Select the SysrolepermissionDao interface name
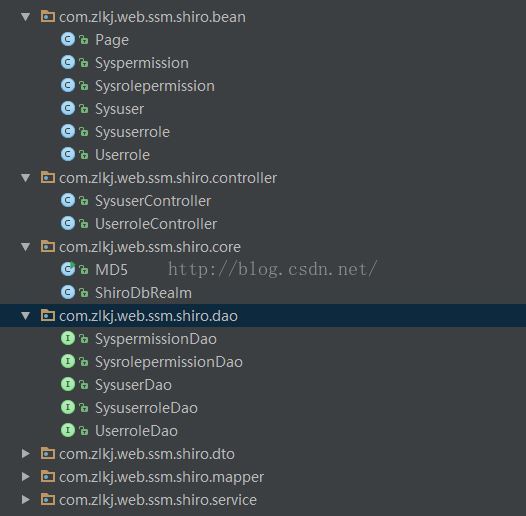This screenshot has width=526, height=516. point(169,362)
